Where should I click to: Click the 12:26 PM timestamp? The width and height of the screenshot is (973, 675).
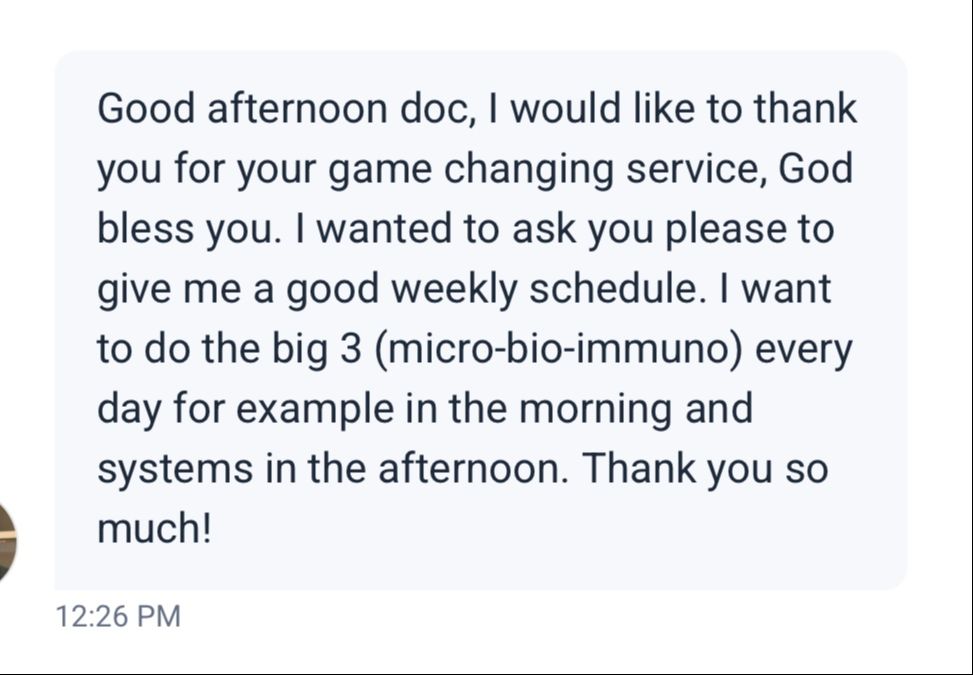(119, 617)
